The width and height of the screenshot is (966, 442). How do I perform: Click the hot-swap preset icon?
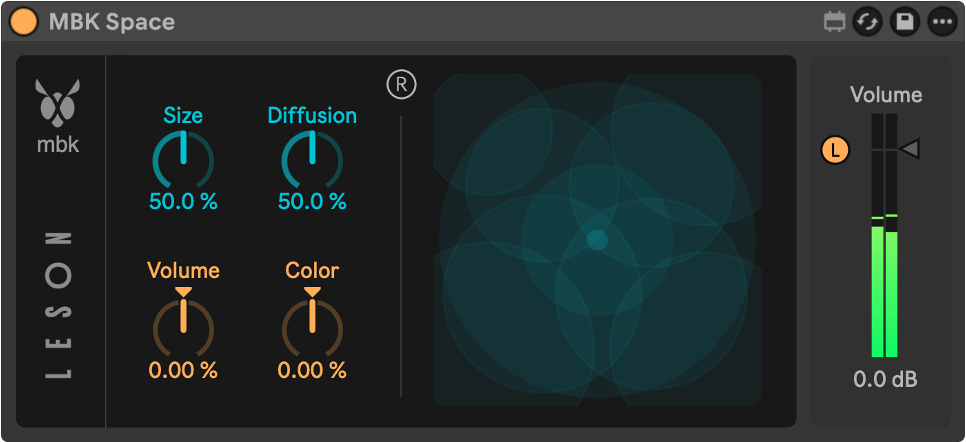(868, 22)
